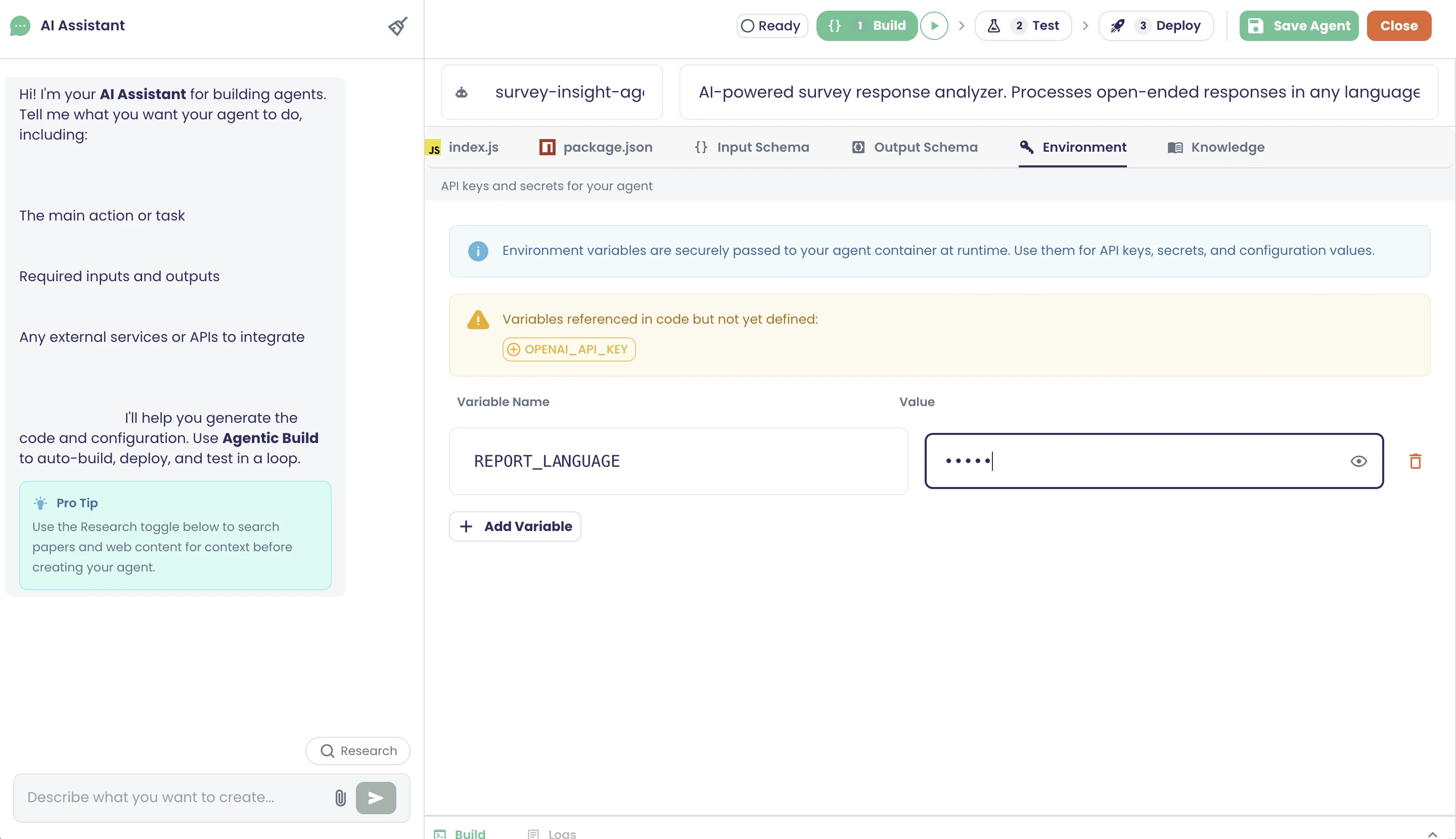Click the chevron between Build and Test

coord(961,26)
